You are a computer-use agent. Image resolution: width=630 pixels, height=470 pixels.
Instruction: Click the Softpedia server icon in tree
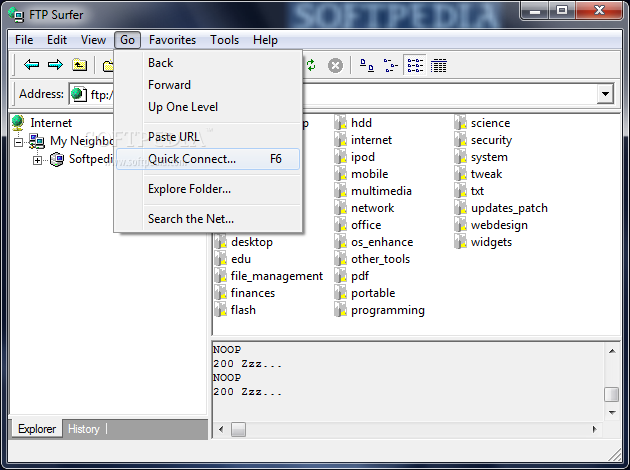click(57, 159)
